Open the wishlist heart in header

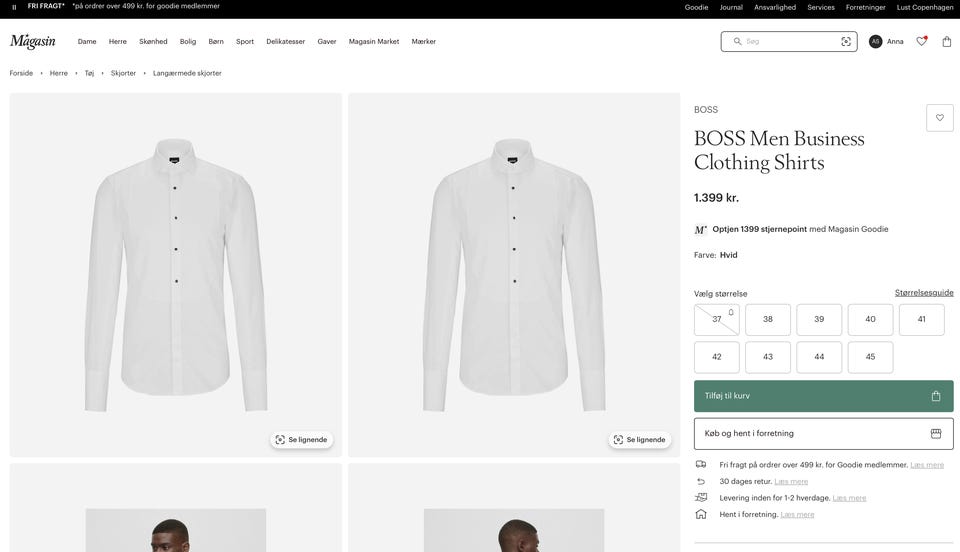(921, 41)
